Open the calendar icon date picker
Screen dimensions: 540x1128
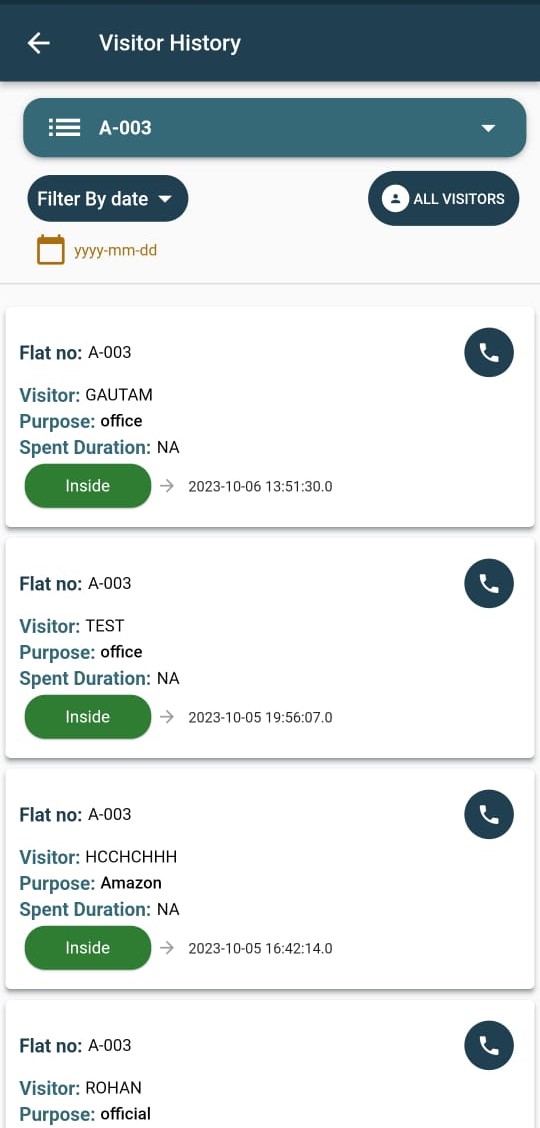pos(51,250)
